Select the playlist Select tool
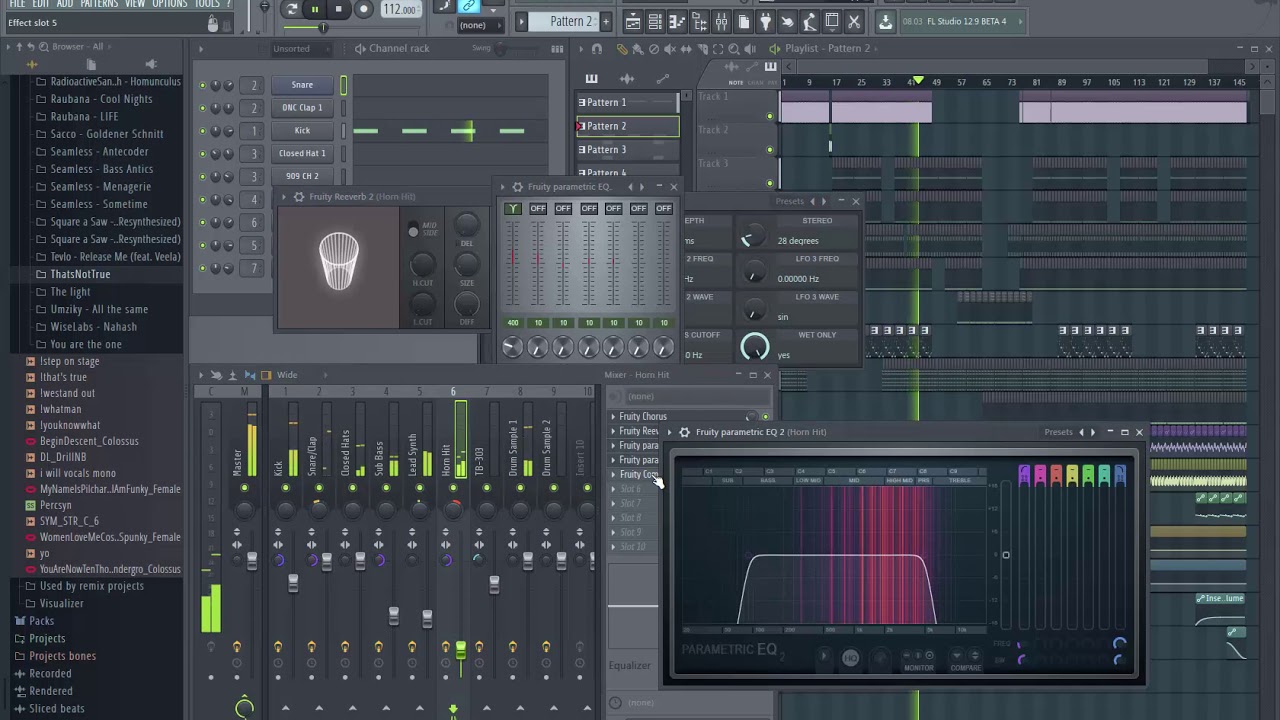This screenshot has width=1280, height=720. click(718, 48)
